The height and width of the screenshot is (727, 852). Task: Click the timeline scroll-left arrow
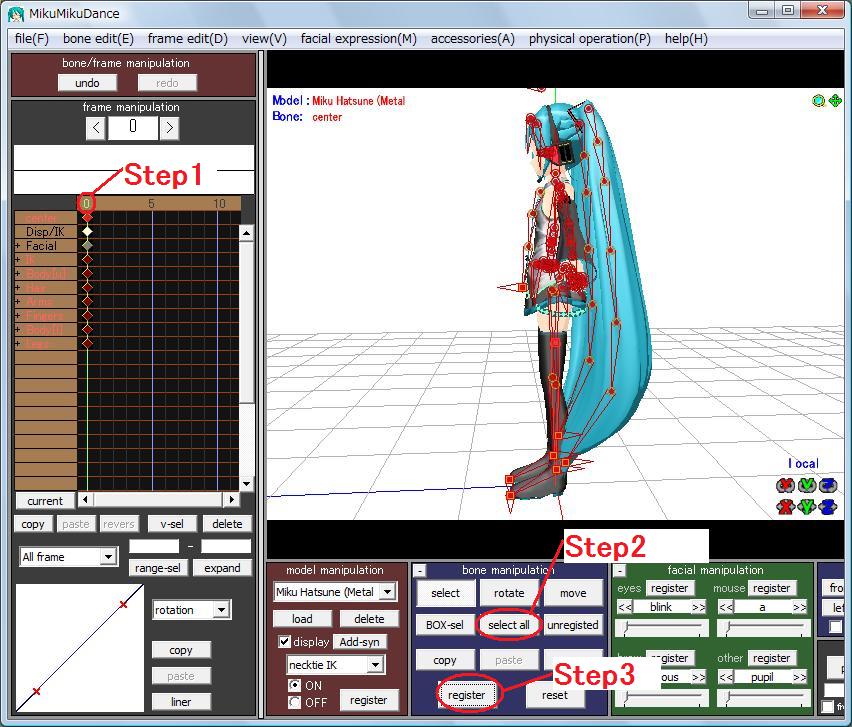point(85,499)
